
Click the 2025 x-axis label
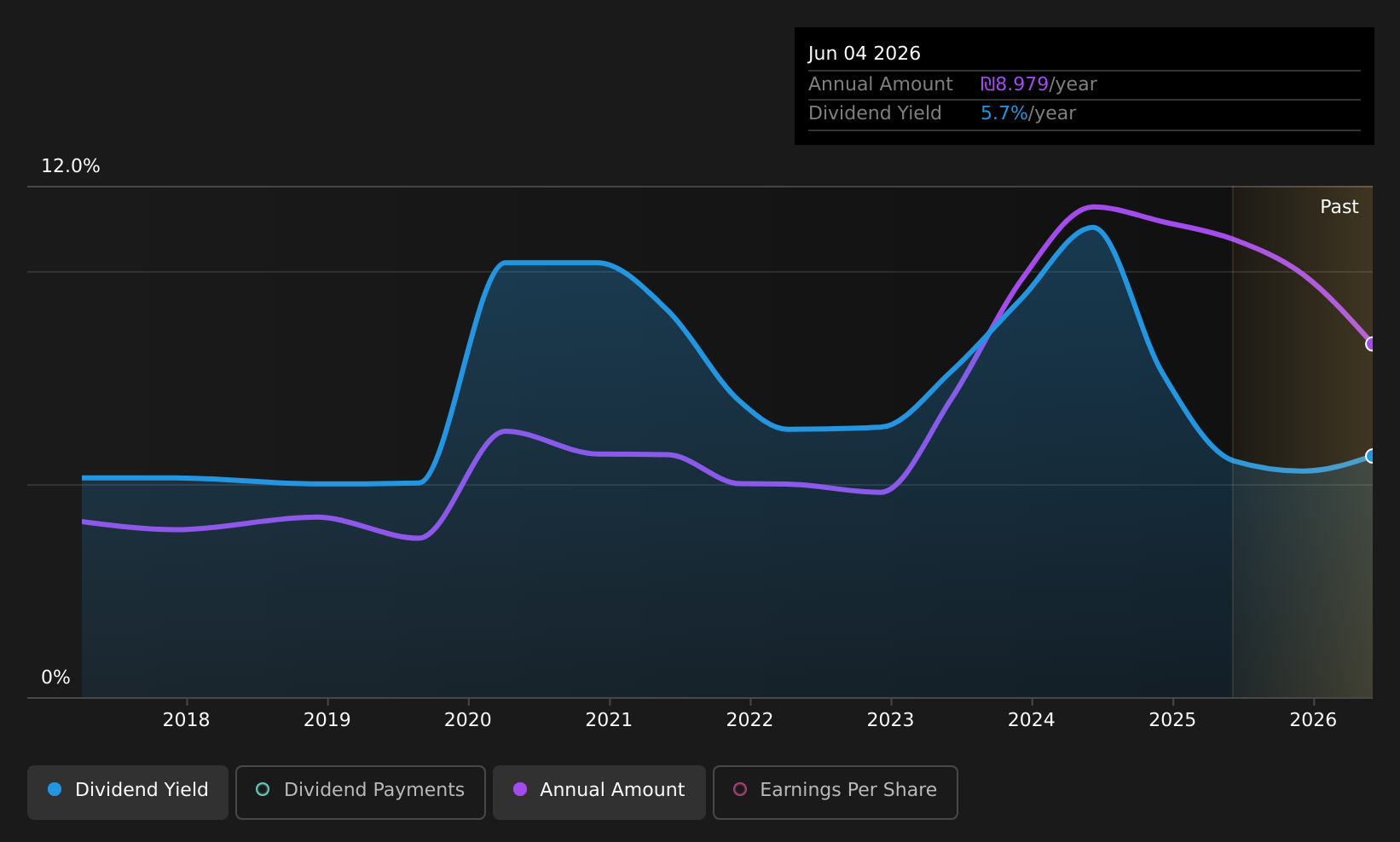point(1172,720)
